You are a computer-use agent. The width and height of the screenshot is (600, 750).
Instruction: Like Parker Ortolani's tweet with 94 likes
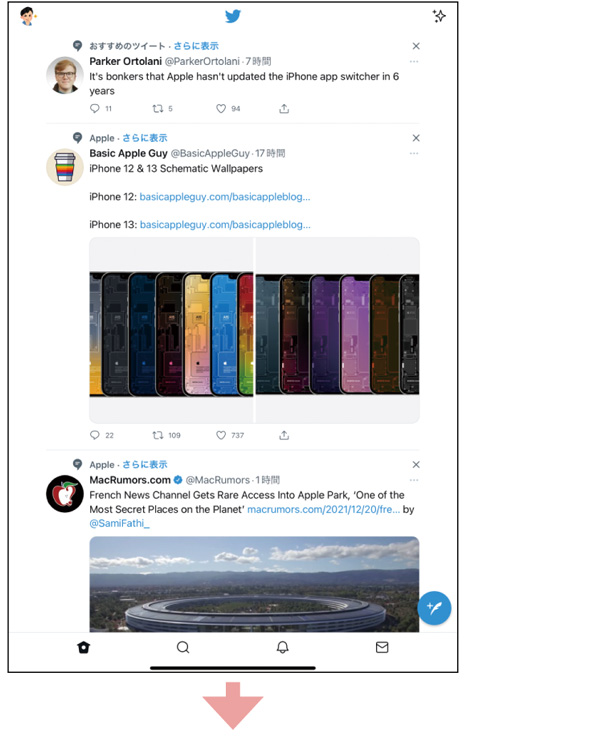click(x=221, y=108)
